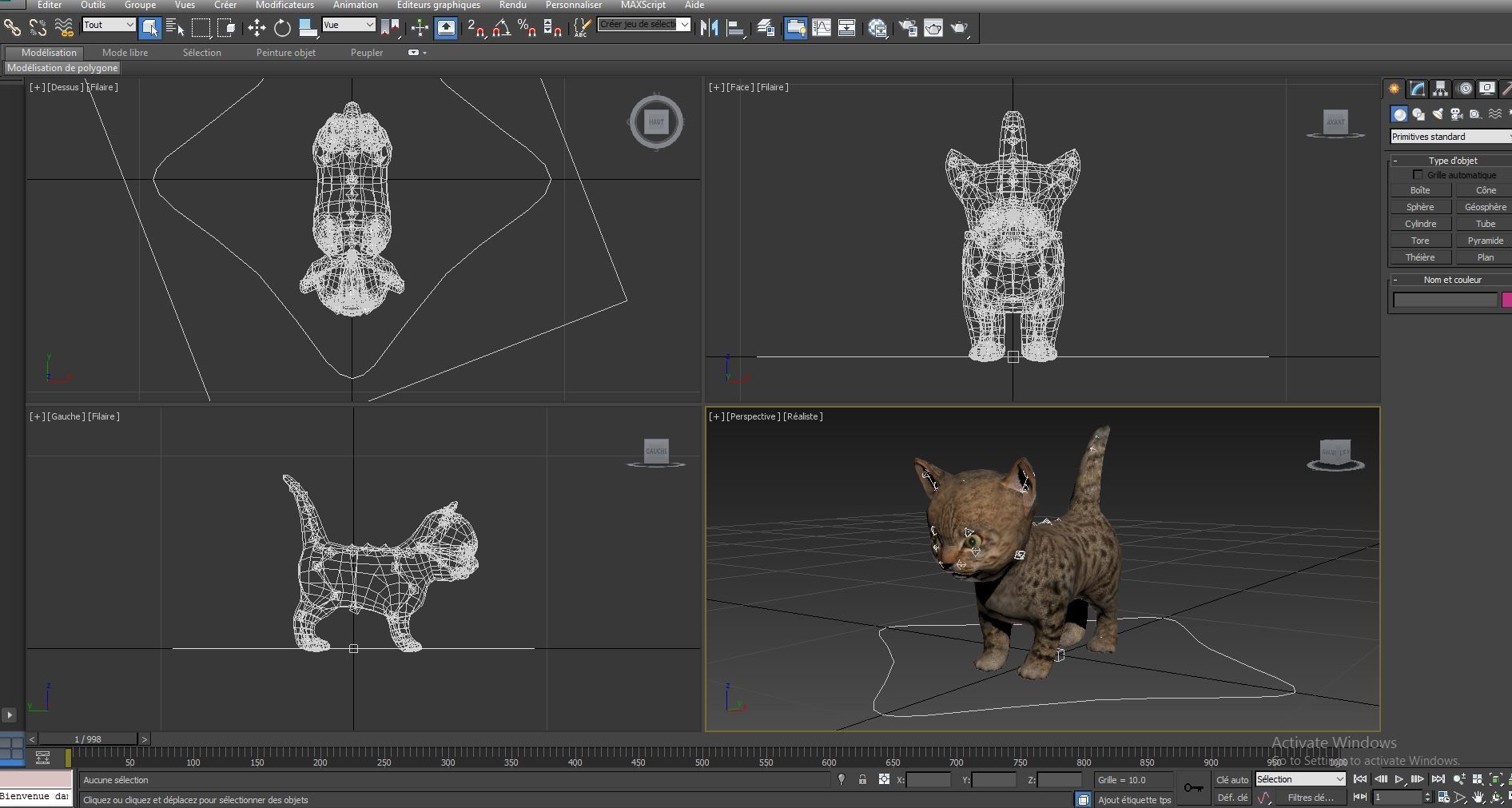Toggle 2D snaps magnet

tap(475, 28)
